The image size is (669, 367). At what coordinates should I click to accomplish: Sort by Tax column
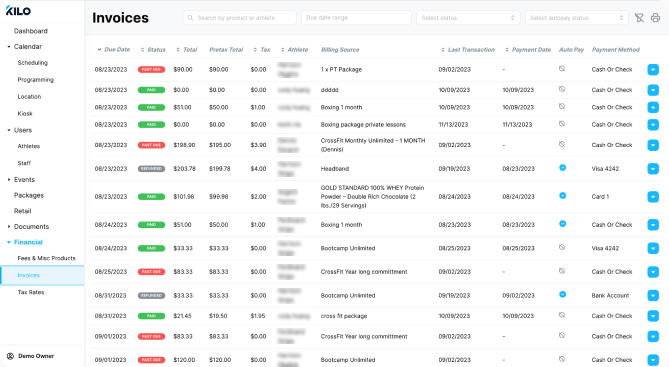(x=262, y=50)
